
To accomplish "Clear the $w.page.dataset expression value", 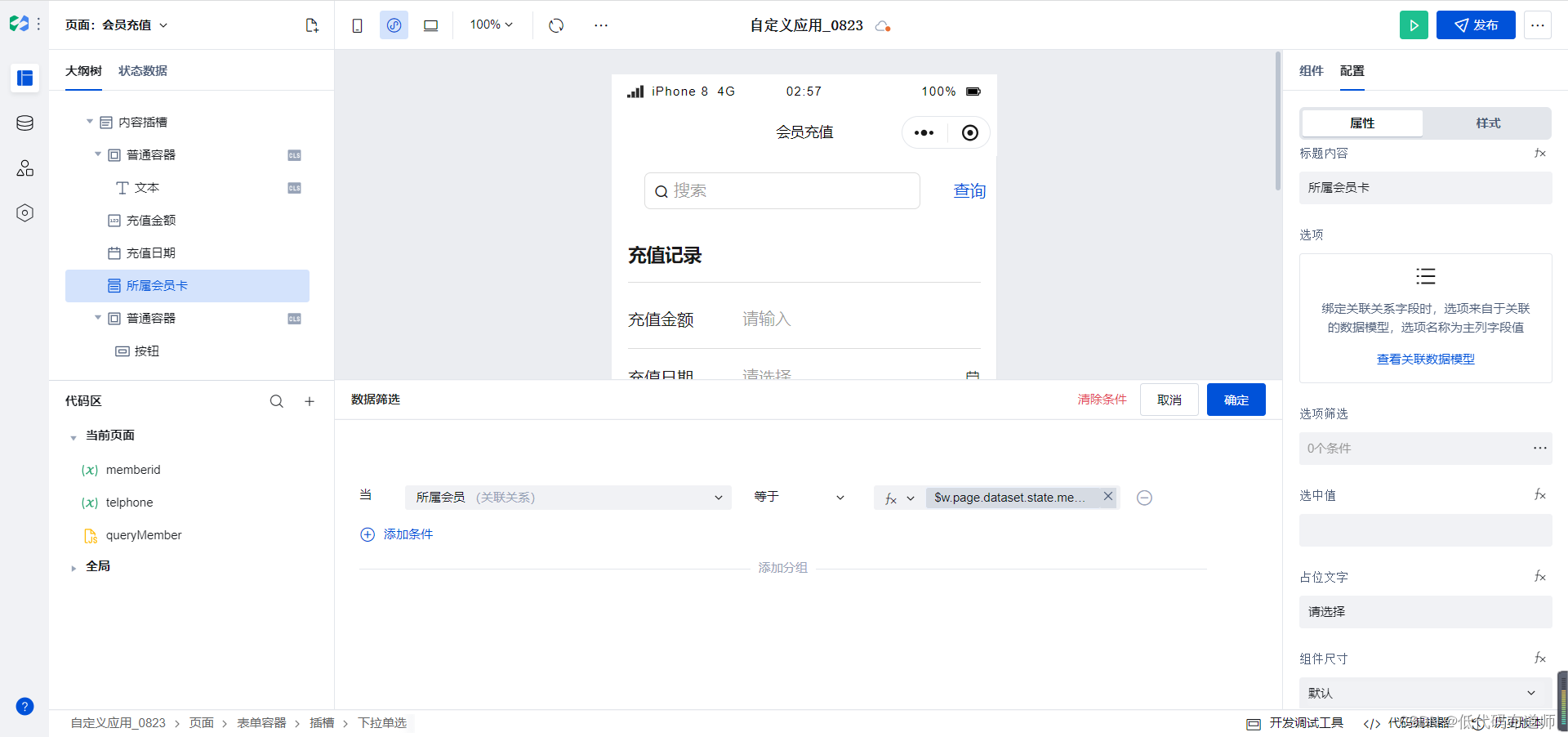I will coord(1108,496).
